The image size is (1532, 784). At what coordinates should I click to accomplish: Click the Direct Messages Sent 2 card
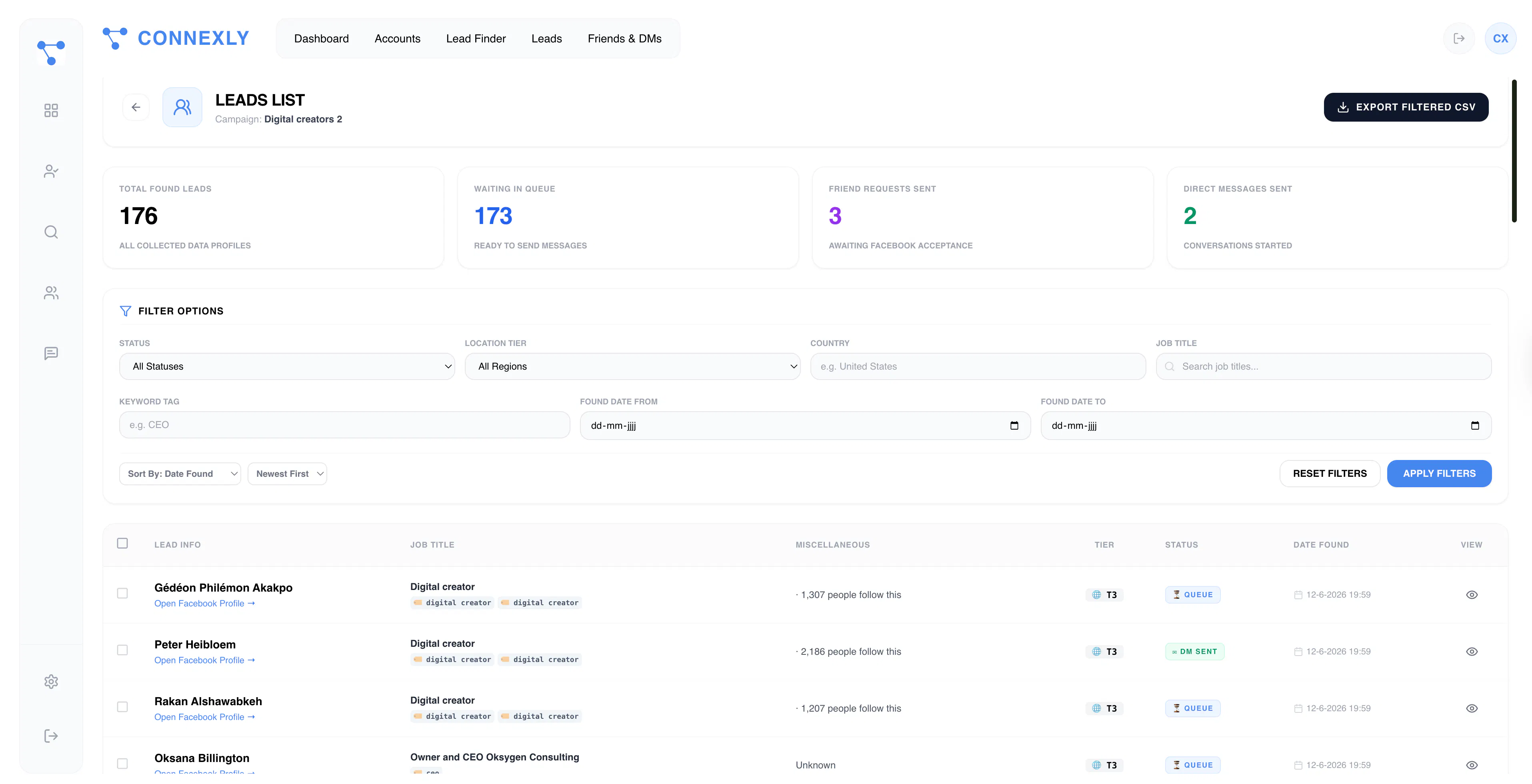click(1338, 218)
